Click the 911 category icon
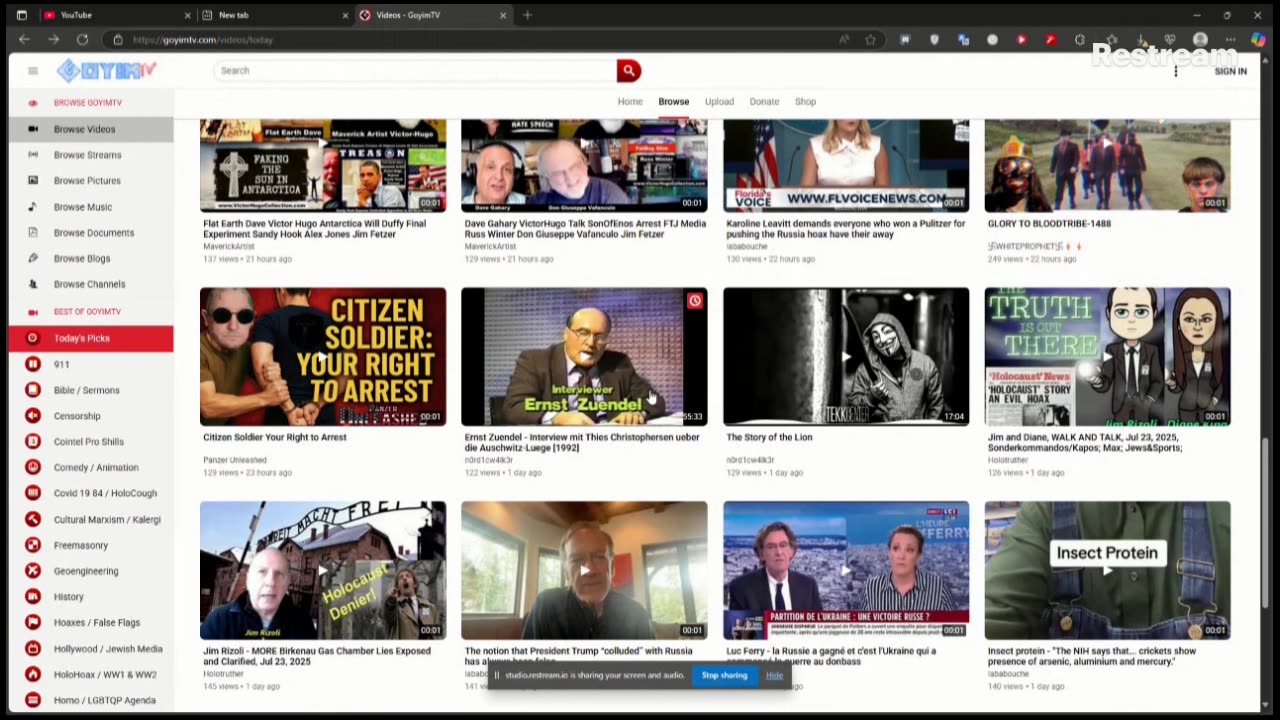 click(x=33, y=364)
